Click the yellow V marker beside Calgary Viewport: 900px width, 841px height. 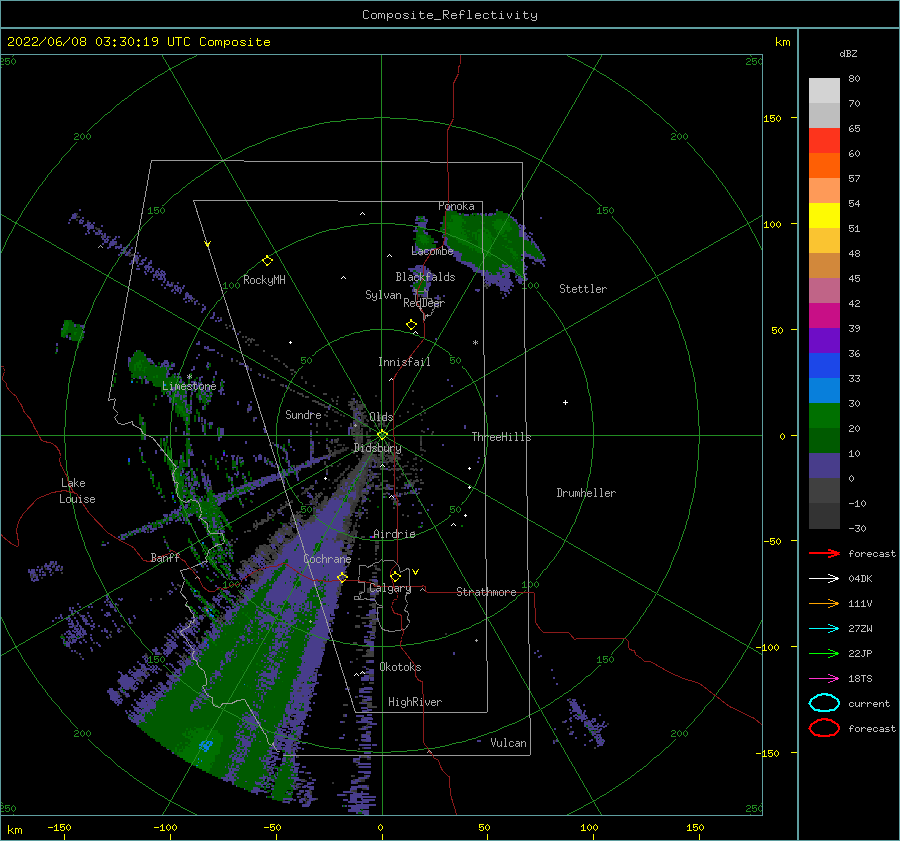pyautogui.click(x=416, y=572)
